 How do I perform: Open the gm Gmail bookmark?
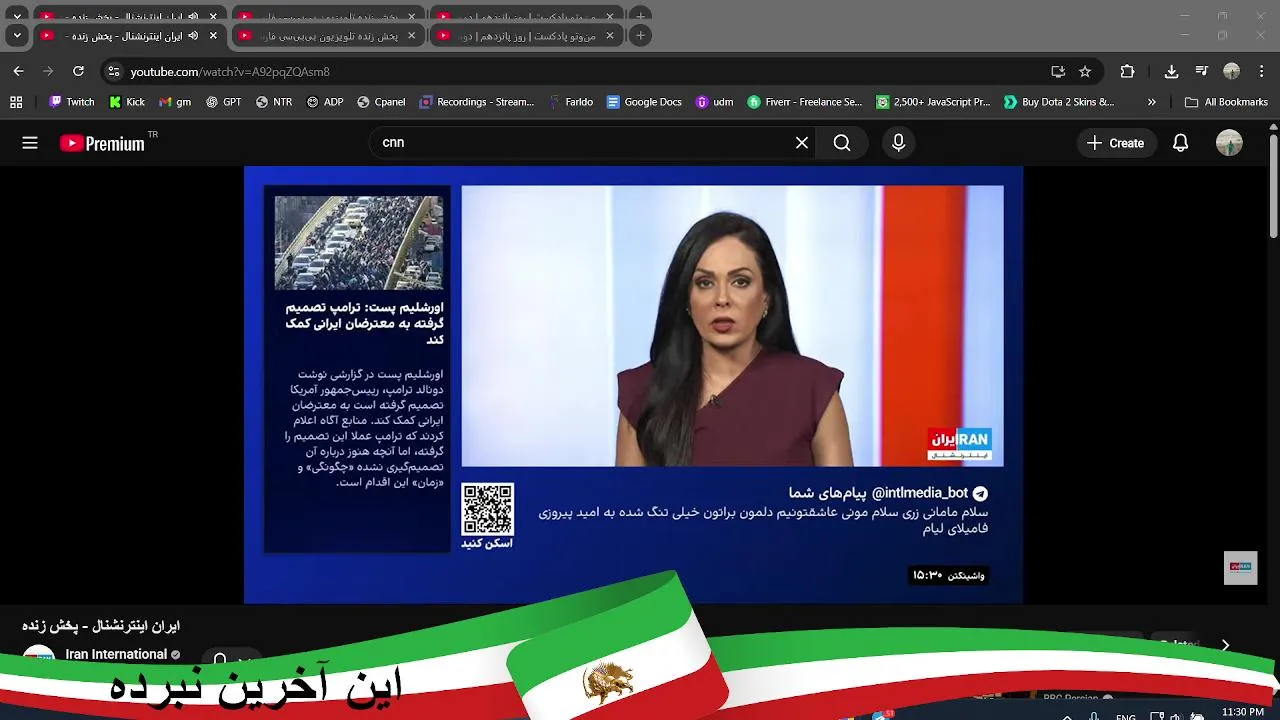pyautogui.click(x=175, y=102)
